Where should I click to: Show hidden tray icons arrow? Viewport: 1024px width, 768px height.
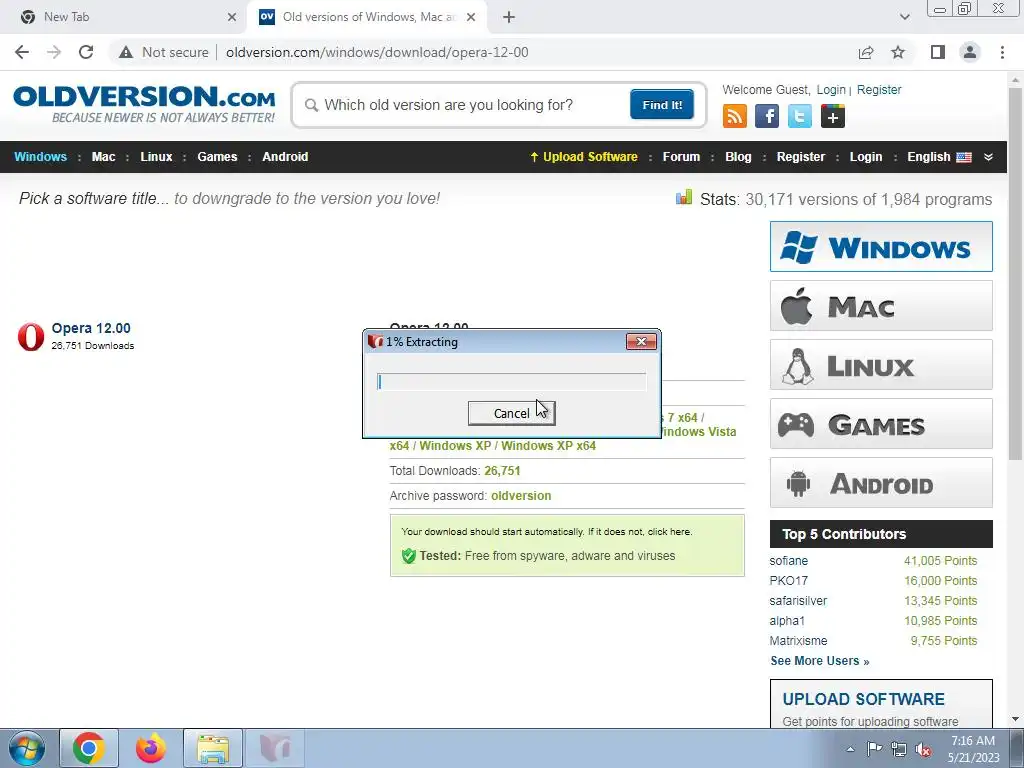pos(850,749)
